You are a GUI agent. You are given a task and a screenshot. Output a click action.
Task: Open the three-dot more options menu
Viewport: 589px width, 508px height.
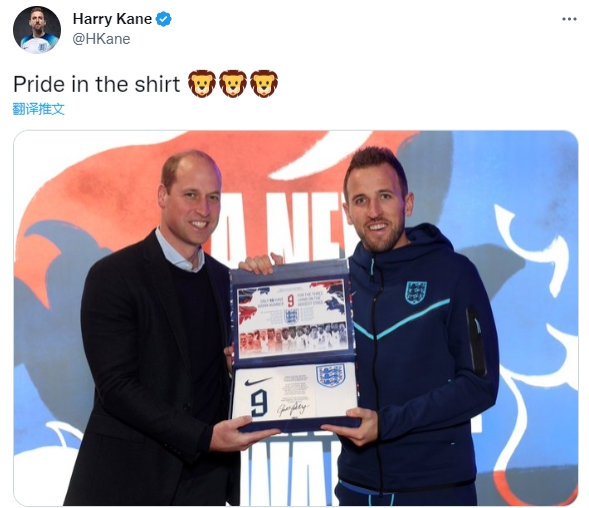click(x=569, y=19)
